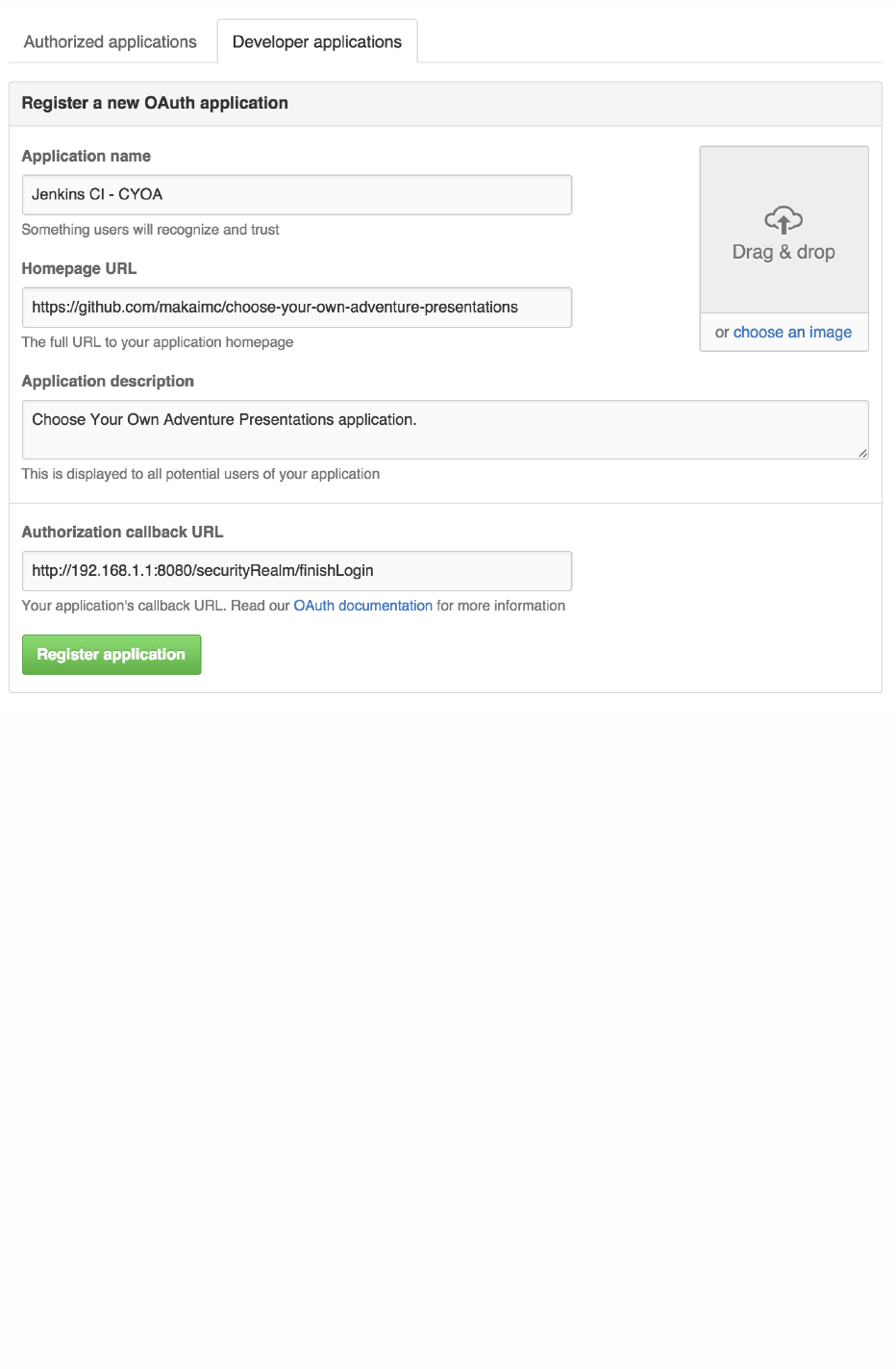896x1369 pixels.
Task: Grab the description box resize handle
Action: [x=862, y=453]
